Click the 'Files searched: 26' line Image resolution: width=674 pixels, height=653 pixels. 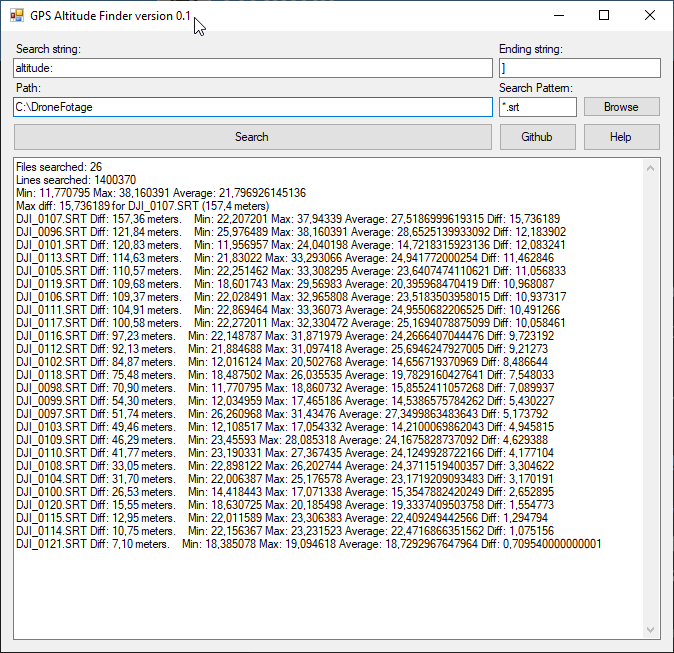pos(59,167)
